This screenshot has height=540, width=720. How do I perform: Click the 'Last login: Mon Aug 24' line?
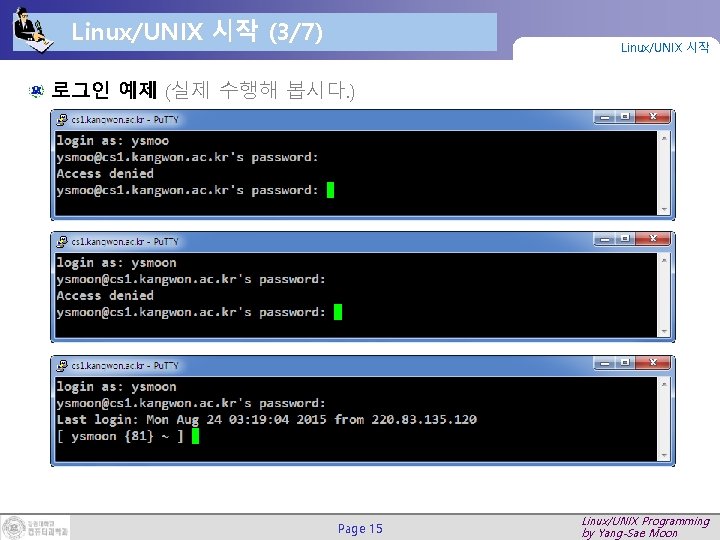tap(267, 420)
